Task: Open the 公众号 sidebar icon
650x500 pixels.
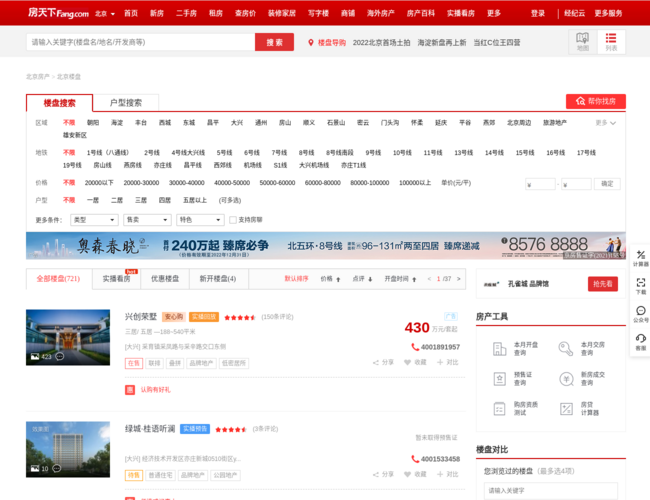Action: (x=641, y=311)
